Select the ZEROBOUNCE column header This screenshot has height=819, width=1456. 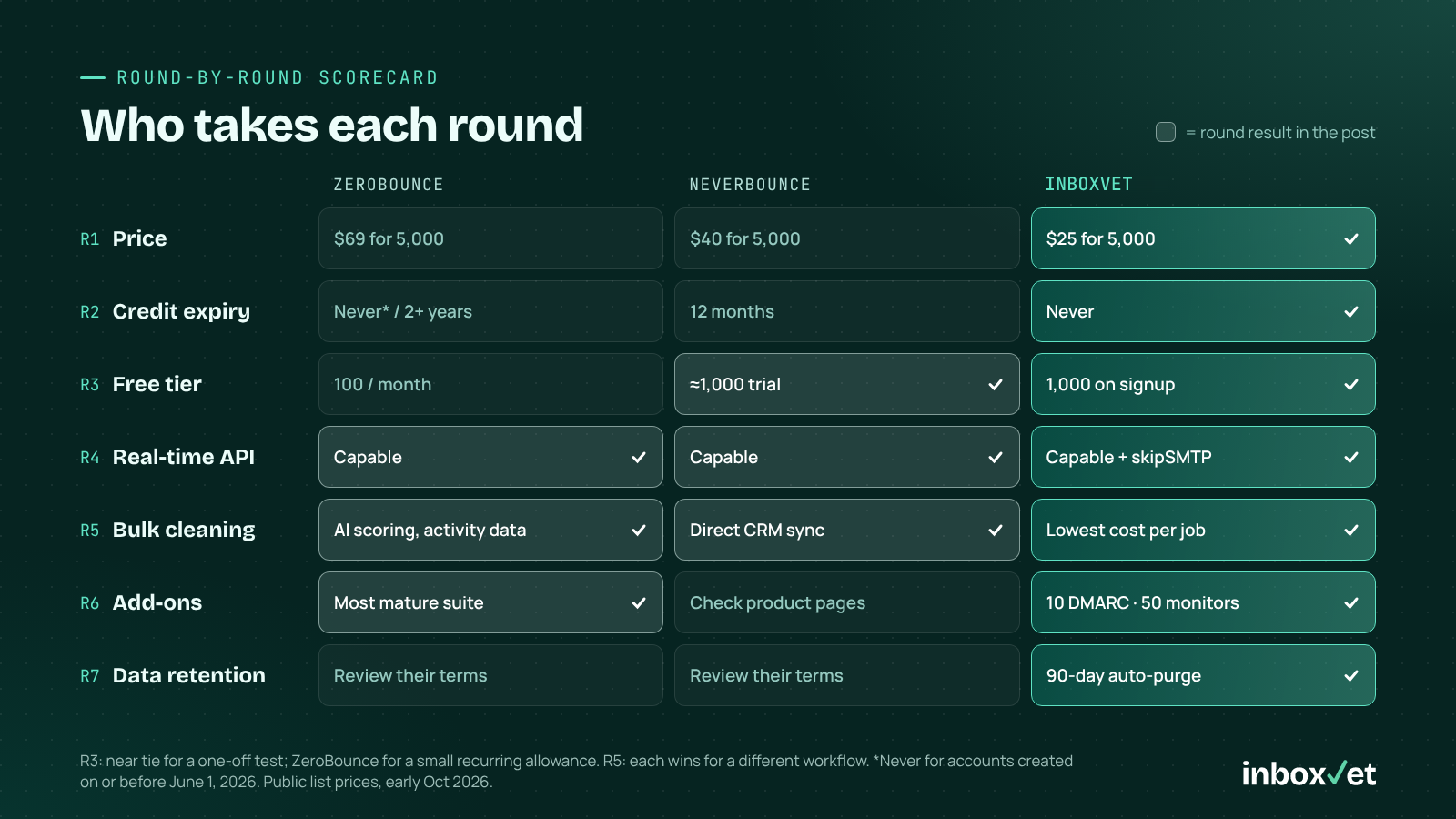coord(389,185)
